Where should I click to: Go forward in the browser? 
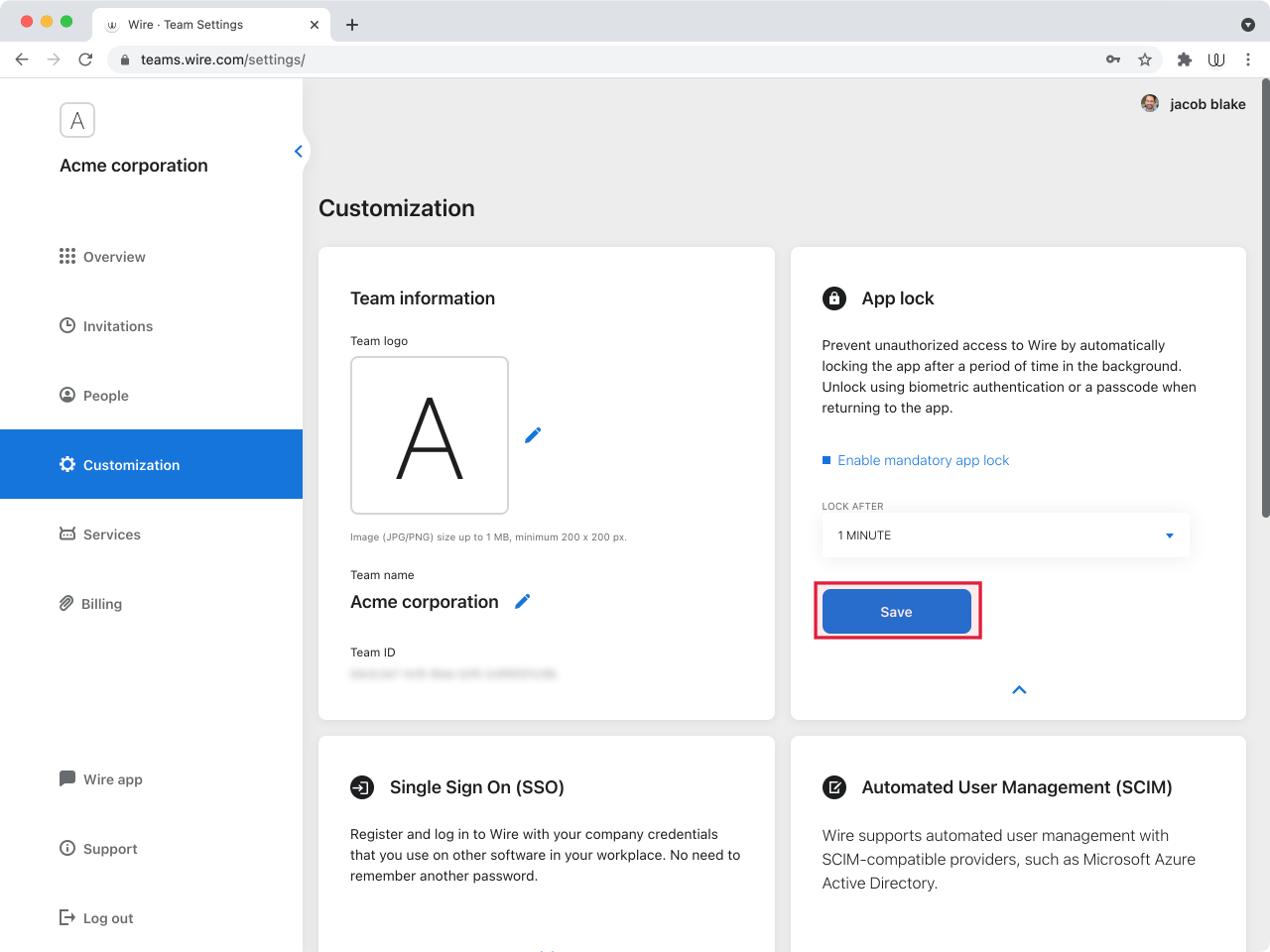[x=54, y=59]
